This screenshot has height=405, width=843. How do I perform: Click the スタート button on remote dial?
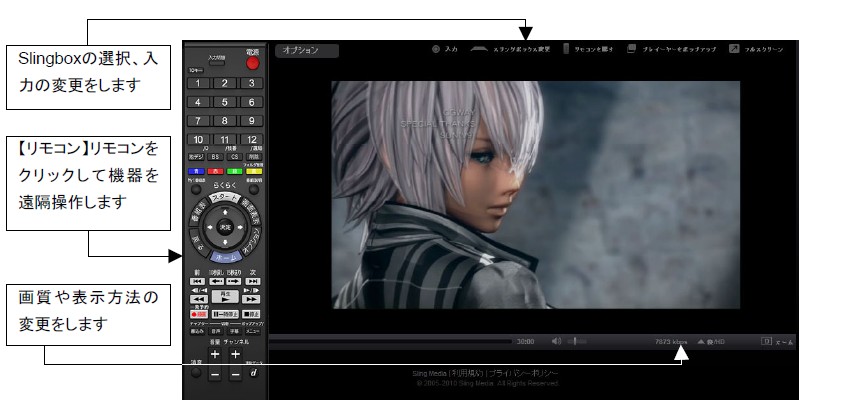[225, 199]
